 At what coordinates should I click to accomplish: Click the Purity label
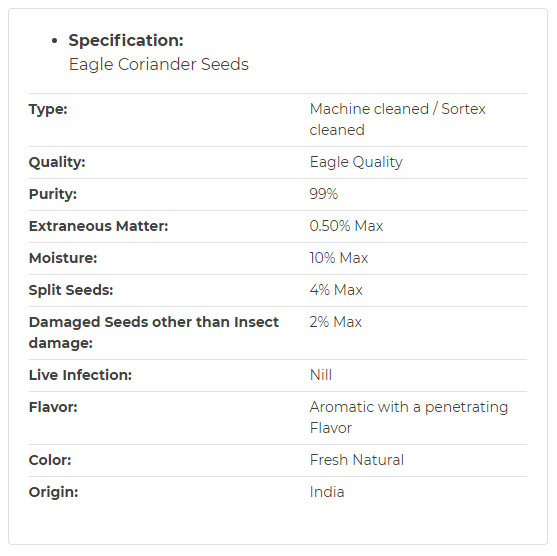pos(53,194)
